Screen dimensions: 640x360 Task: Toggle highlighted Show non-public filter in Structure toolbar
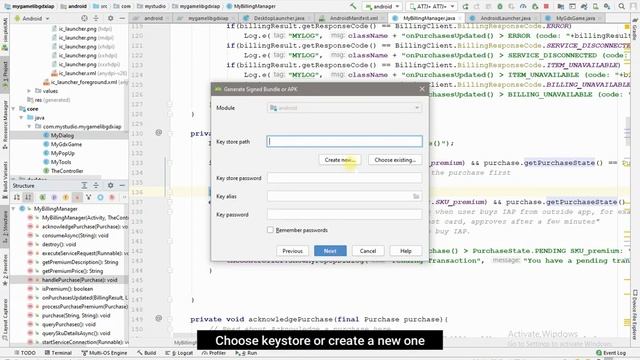click(77, 197)
